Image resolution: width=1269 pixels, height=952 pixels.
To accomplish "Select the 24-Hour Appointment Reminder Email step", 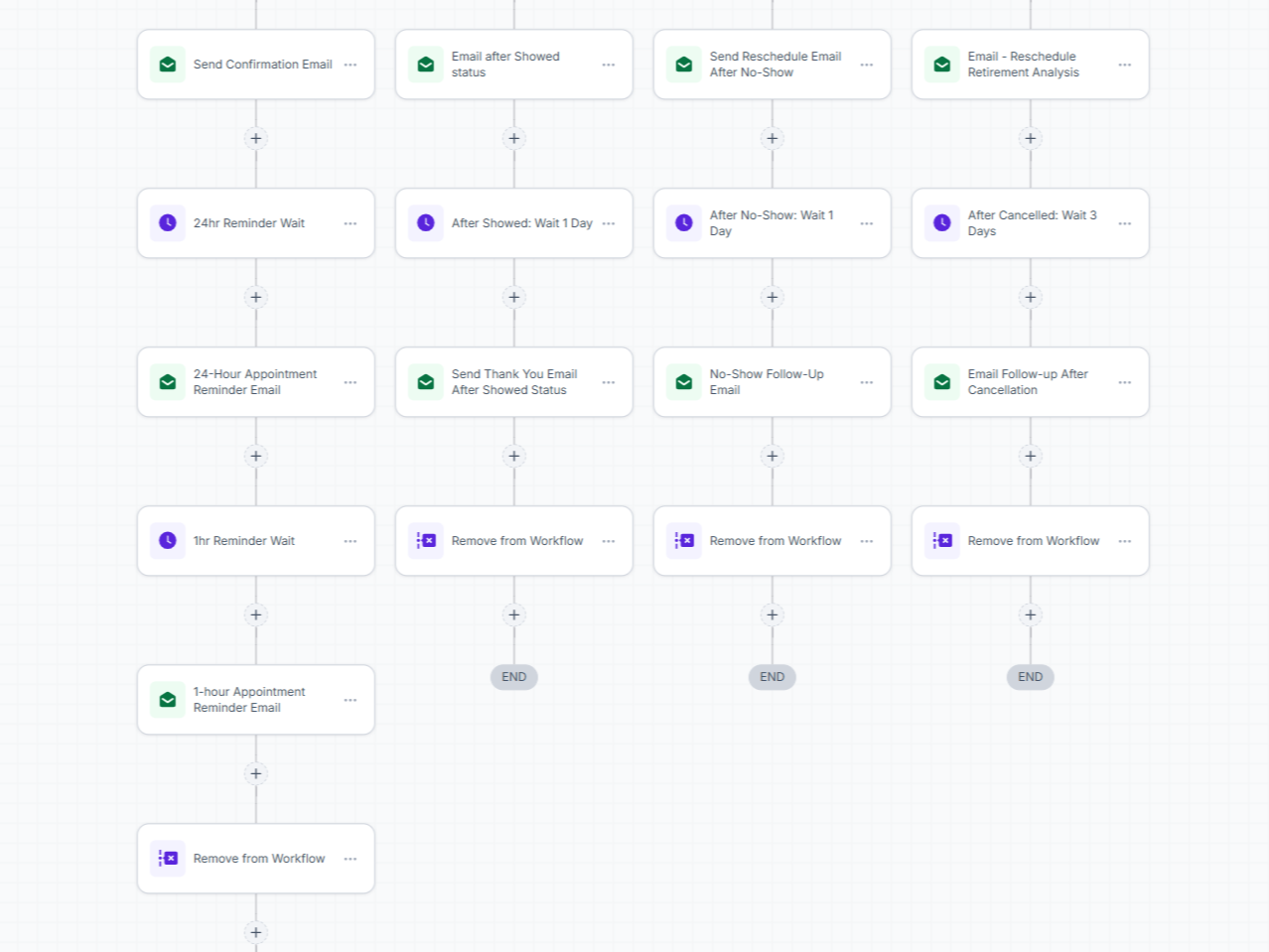I will (x=256, y=382).
